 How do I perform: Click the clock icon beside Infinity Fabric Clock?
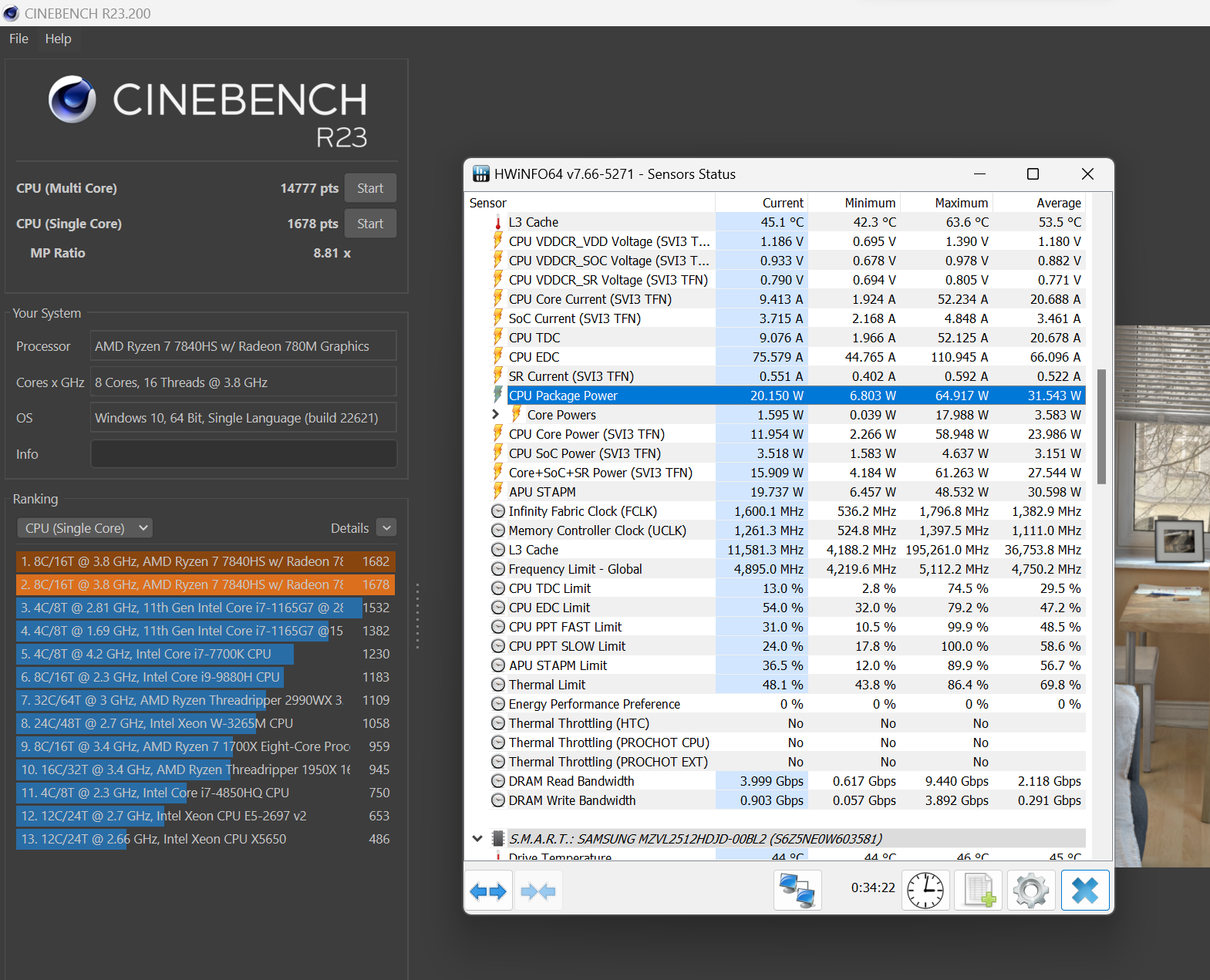tap(498, 511)
